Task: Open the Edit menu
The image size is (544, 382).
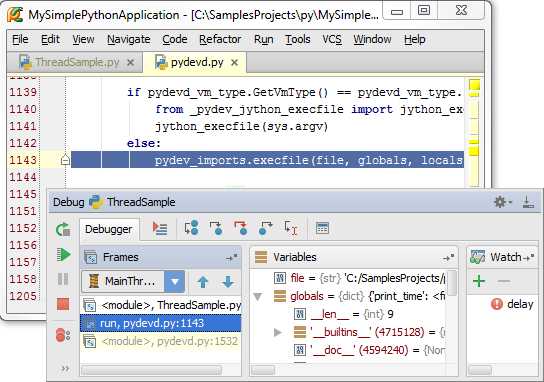Action: click(x=50, y=39)
